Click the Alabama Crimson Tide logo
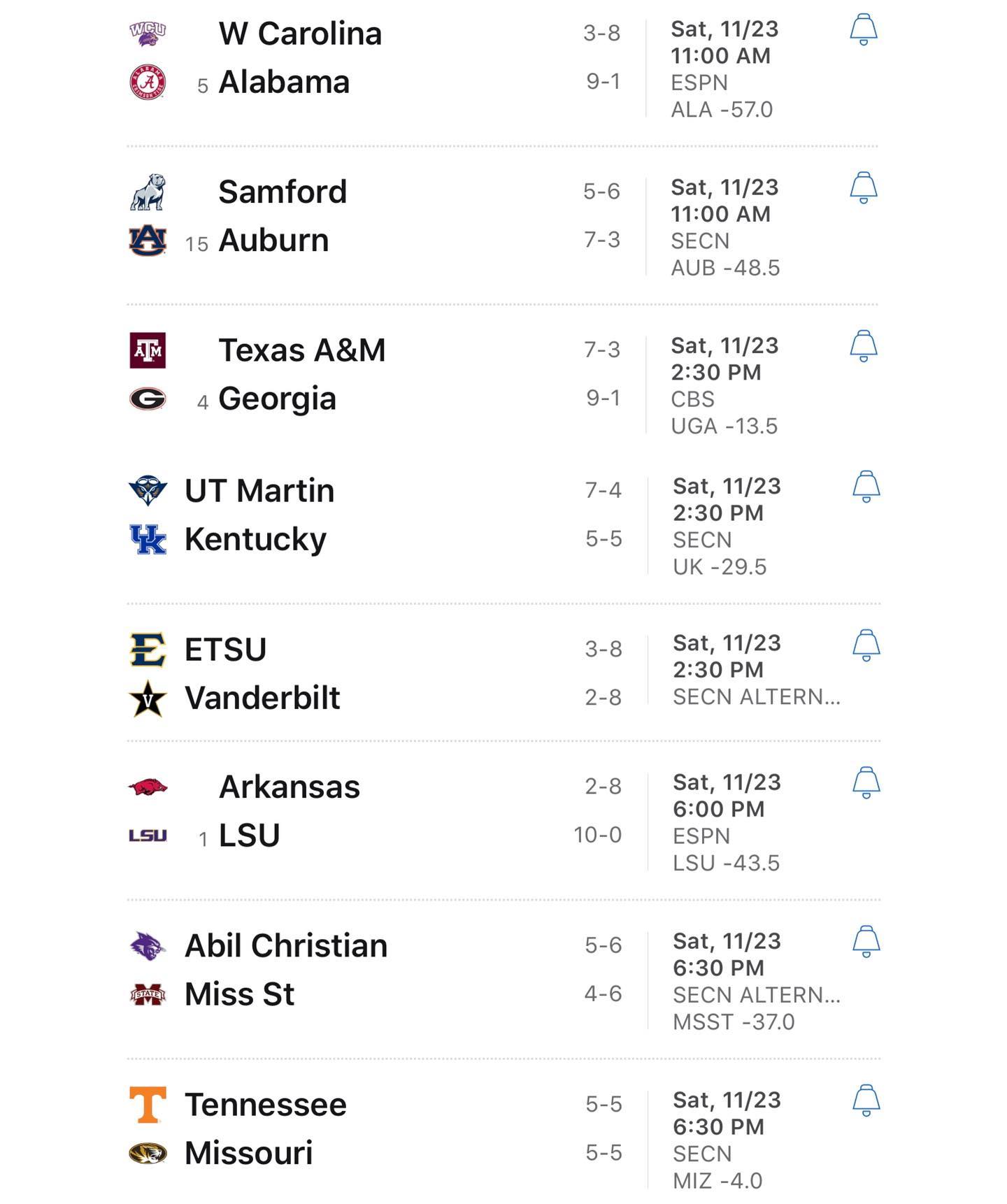Image resolution: width=1007 pixels, height=1204 pixels. pos(148,82)
